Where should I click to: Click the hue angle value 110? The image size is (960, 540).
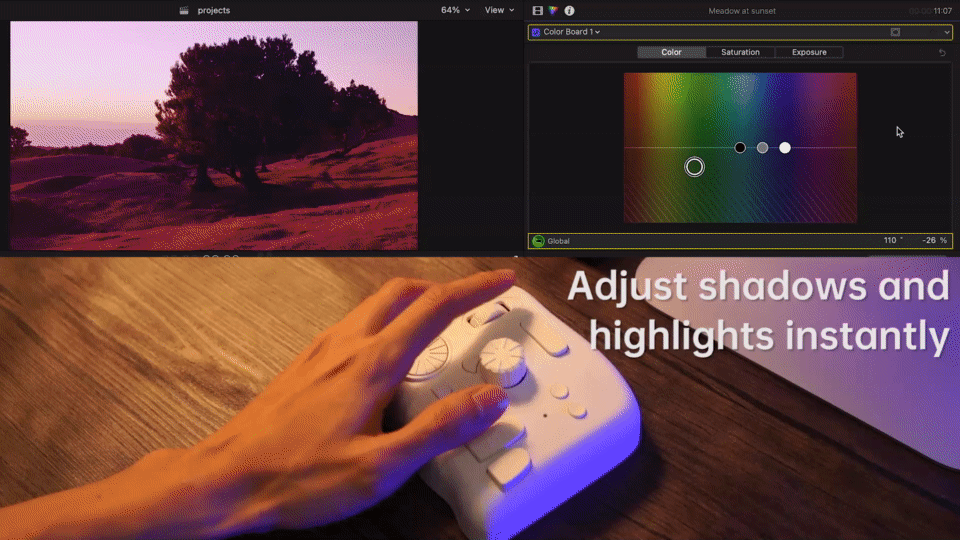(x=891, y=241)
